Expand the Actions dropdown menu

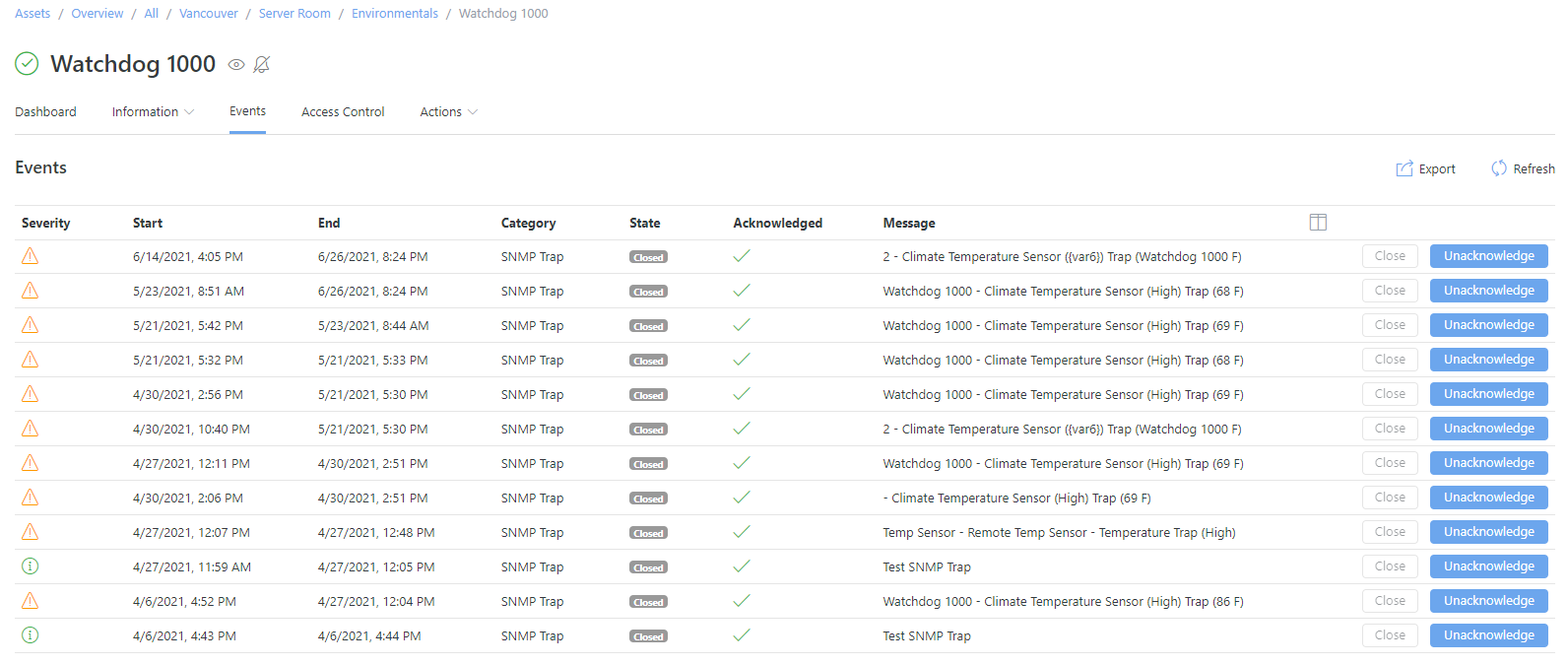point(449,112)
